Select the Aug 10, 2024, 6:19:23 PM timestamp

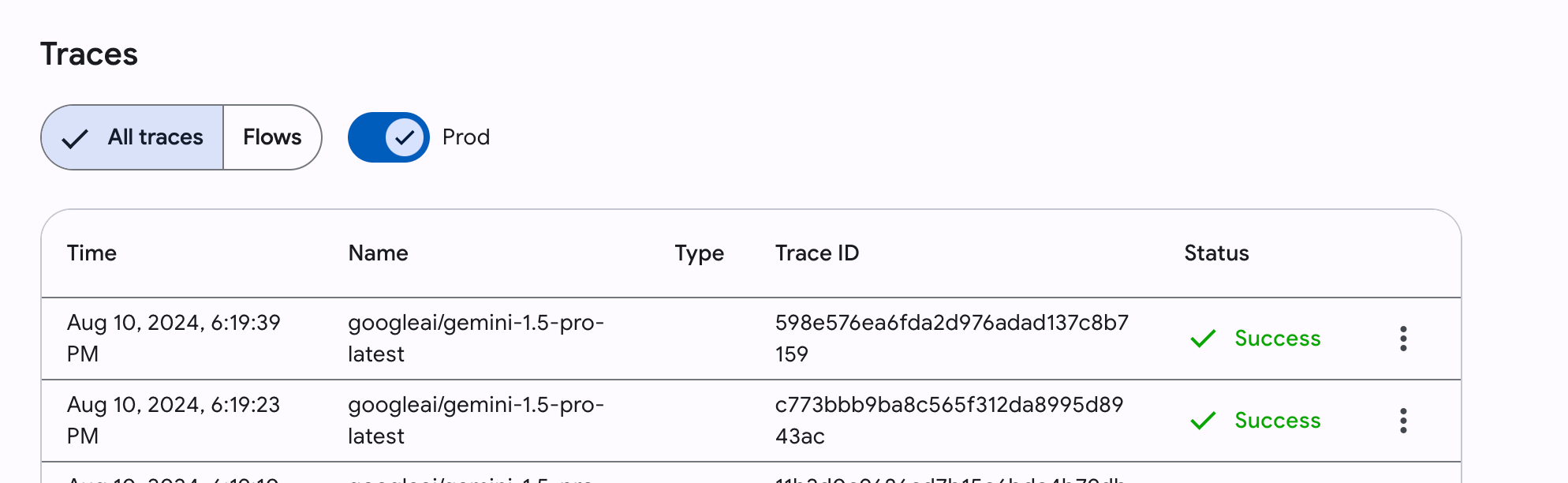[173, 420]
